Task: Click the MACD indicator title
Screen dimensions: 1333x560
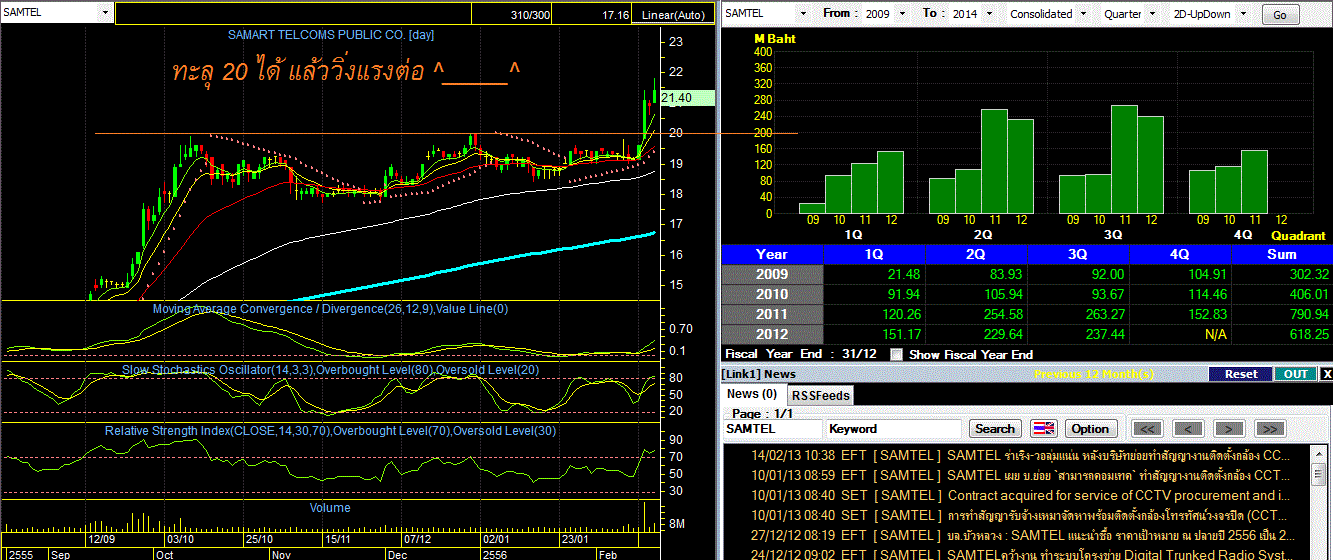Action: coord(330,309)
